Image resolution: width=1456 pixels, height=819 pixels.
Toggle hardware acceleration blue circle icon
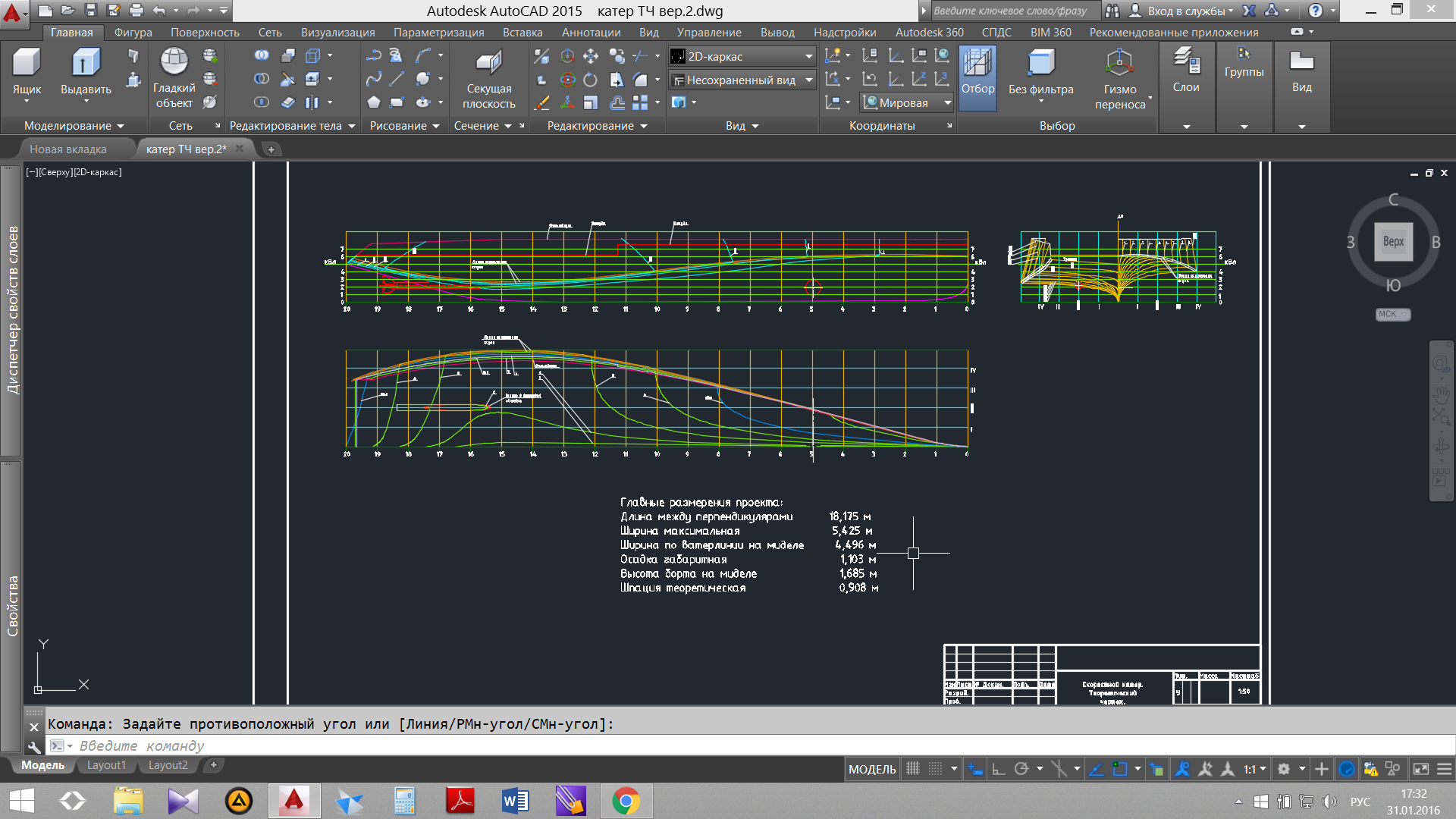tap(1347, 769)
